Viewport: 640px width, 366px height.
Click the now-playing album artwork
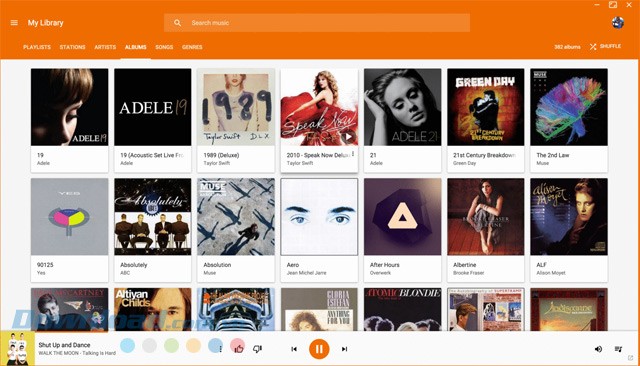pyautogui.click(x=17, y=348)
